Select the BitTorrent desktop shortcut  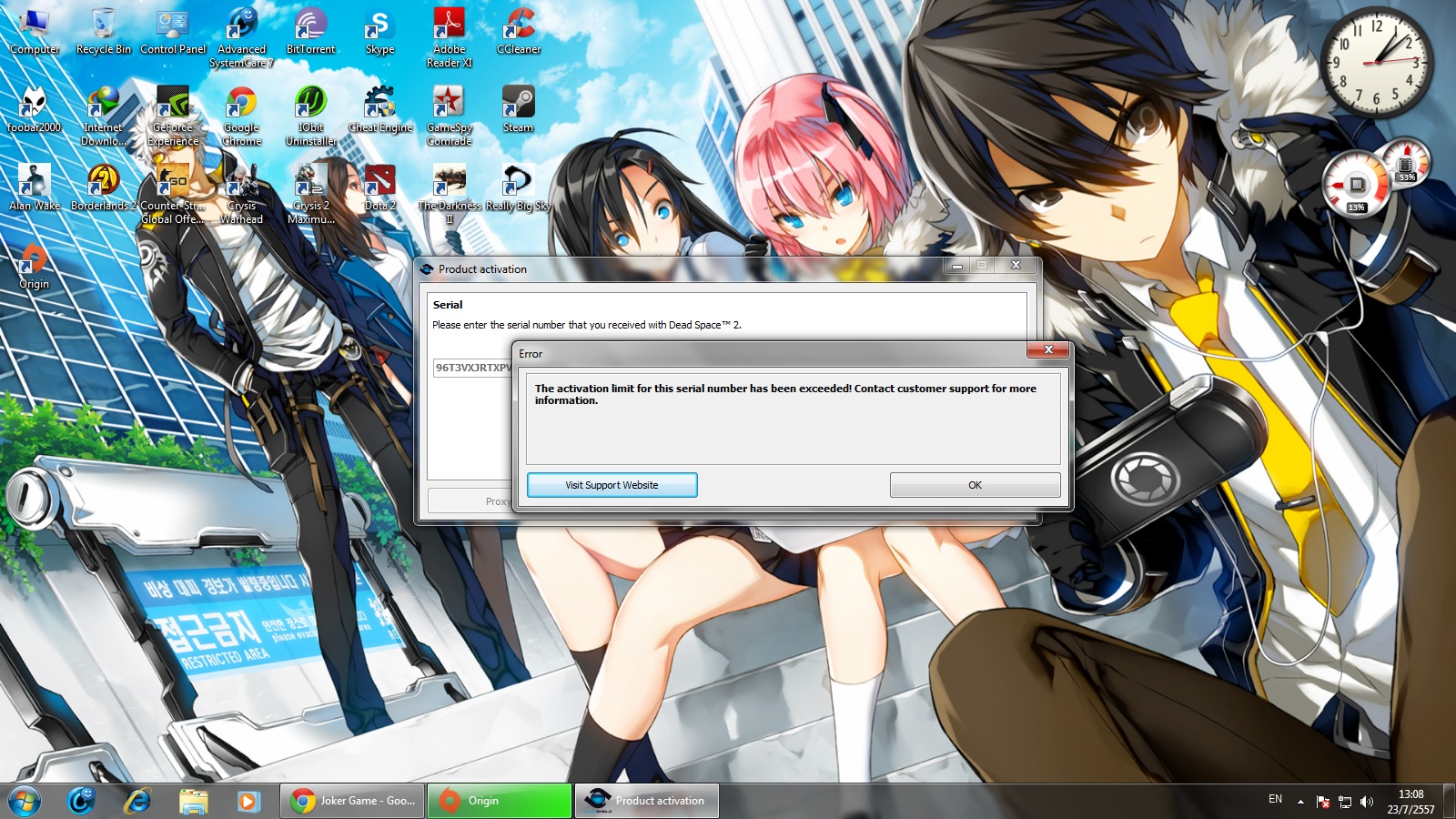311,32
